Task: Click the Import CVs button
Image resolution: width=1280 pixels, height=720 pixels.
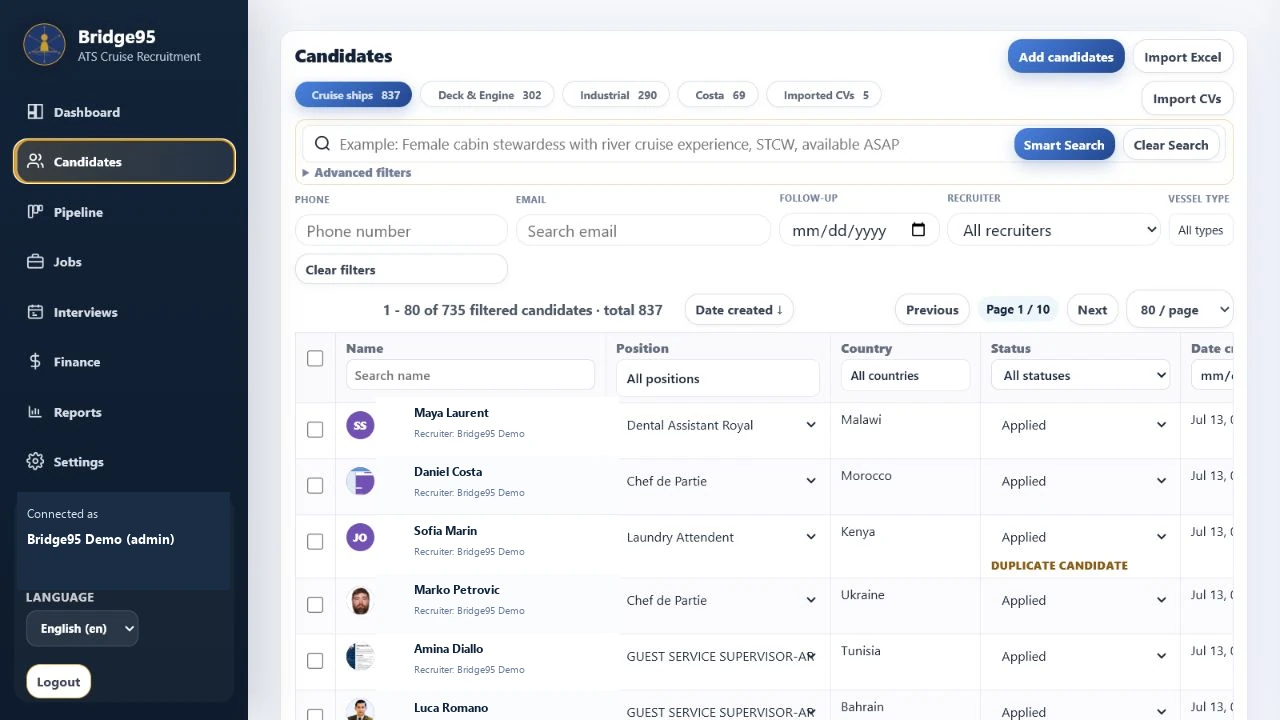Action: coord(1187,98)
